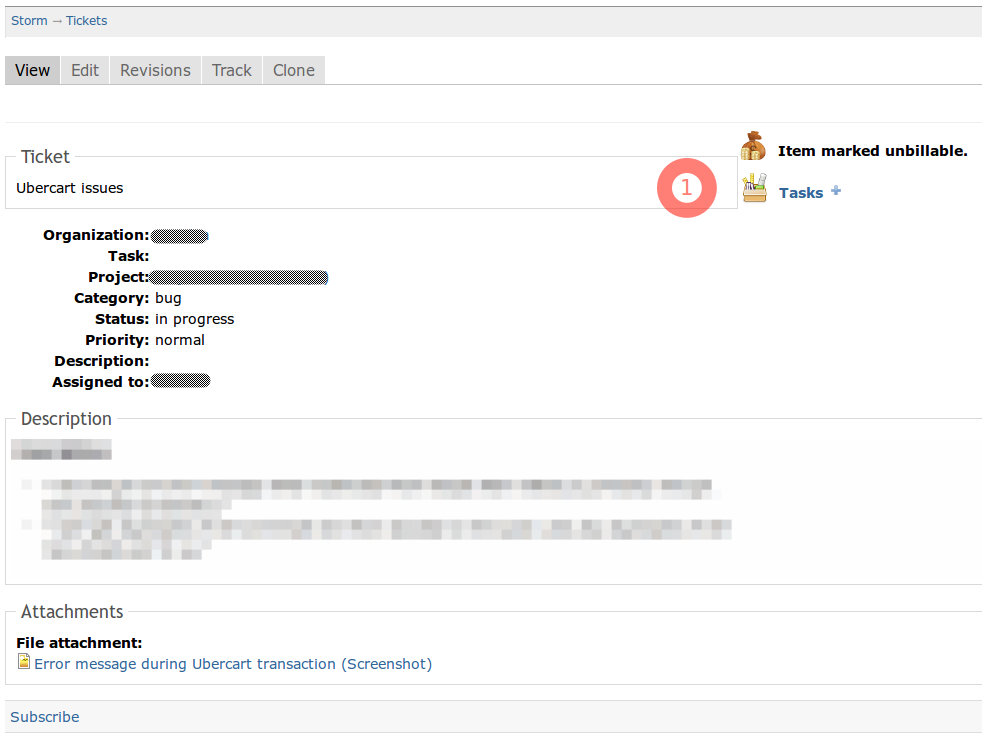Open the Revisions tab

click(x=155, y=70)
